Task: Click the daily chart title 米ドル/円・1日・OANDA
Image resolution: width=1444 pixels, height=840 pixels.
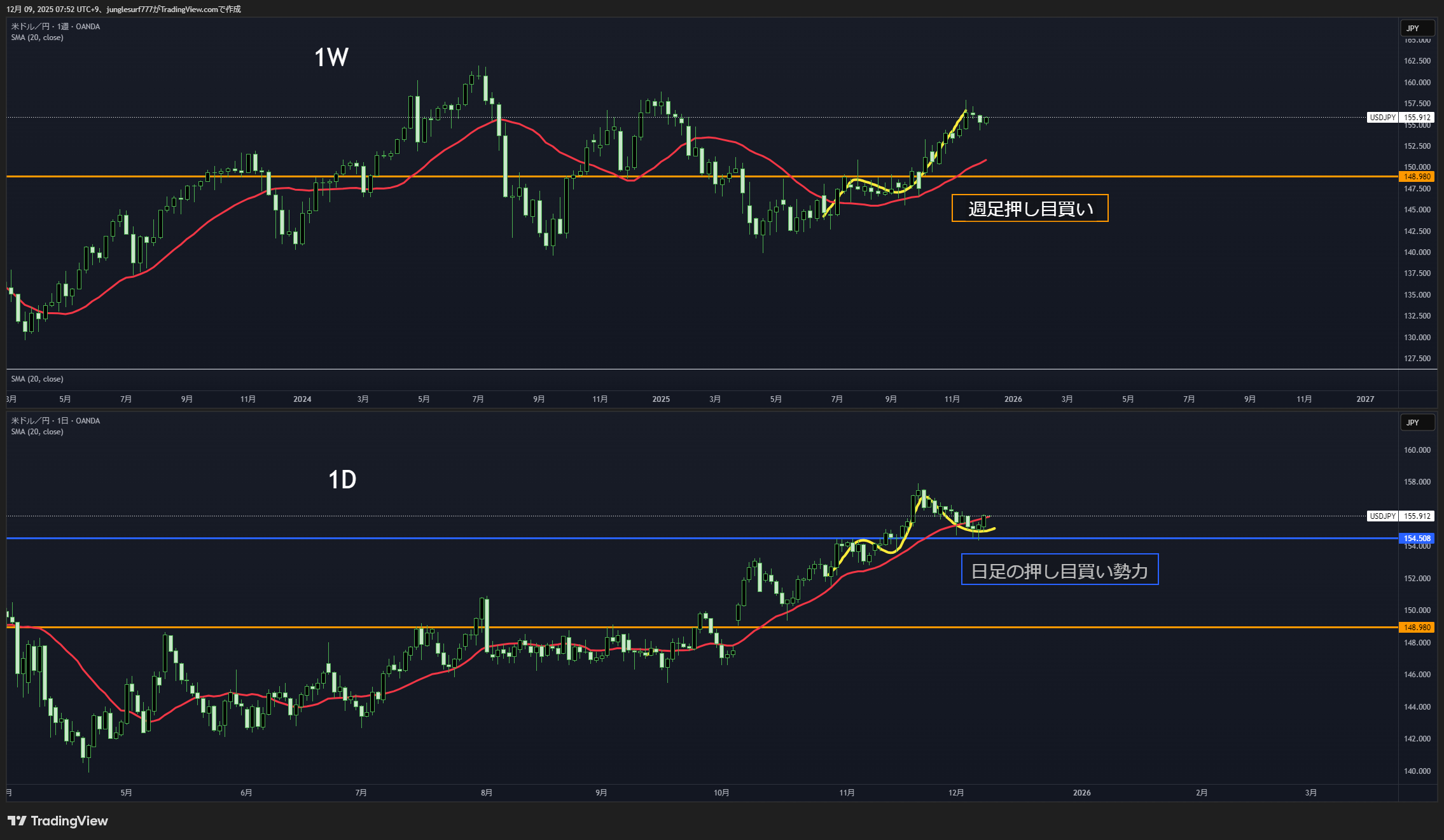Action: [55, 421]
